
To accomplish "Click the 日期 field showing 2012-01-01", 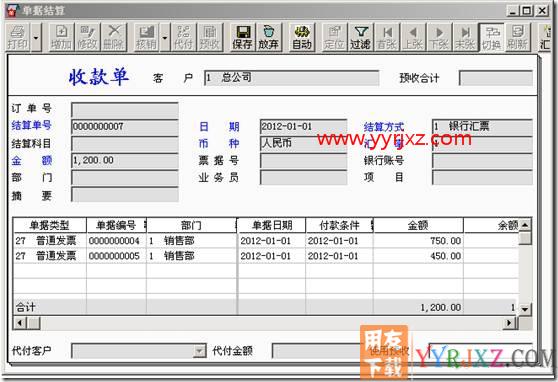I will coord(304,127).
